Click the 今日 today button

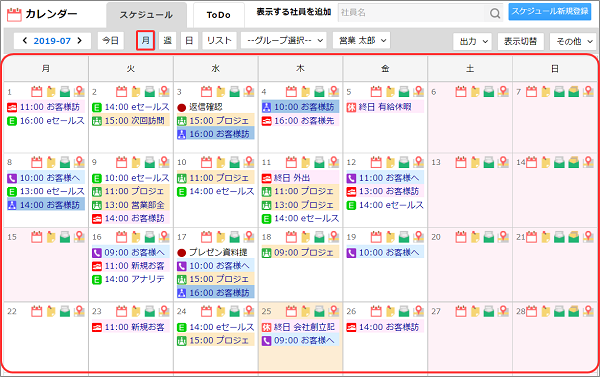tap(111, 40)
